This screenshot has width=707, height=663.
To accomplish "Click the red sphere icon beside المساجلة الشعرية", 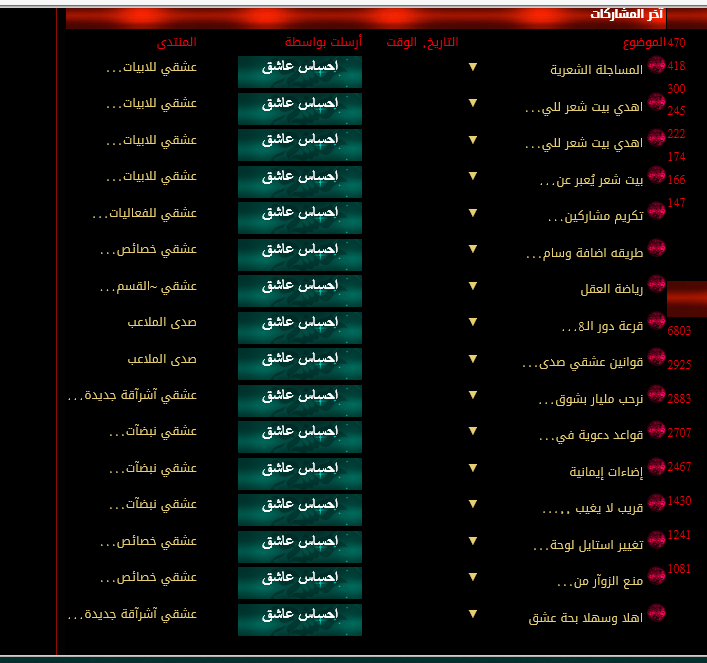I will coord(656,65).
